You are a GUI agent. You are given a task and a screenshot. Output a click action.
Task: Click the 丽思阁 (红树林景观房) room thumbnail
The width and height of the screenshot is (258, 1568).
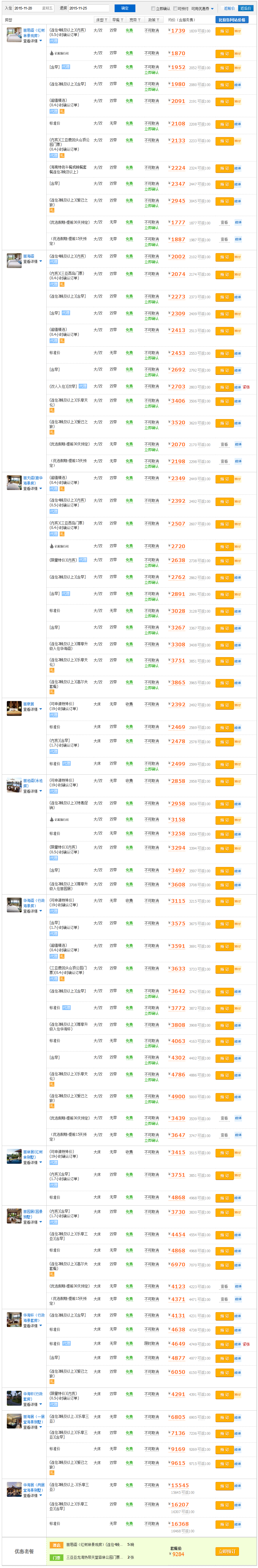point(14,35)
